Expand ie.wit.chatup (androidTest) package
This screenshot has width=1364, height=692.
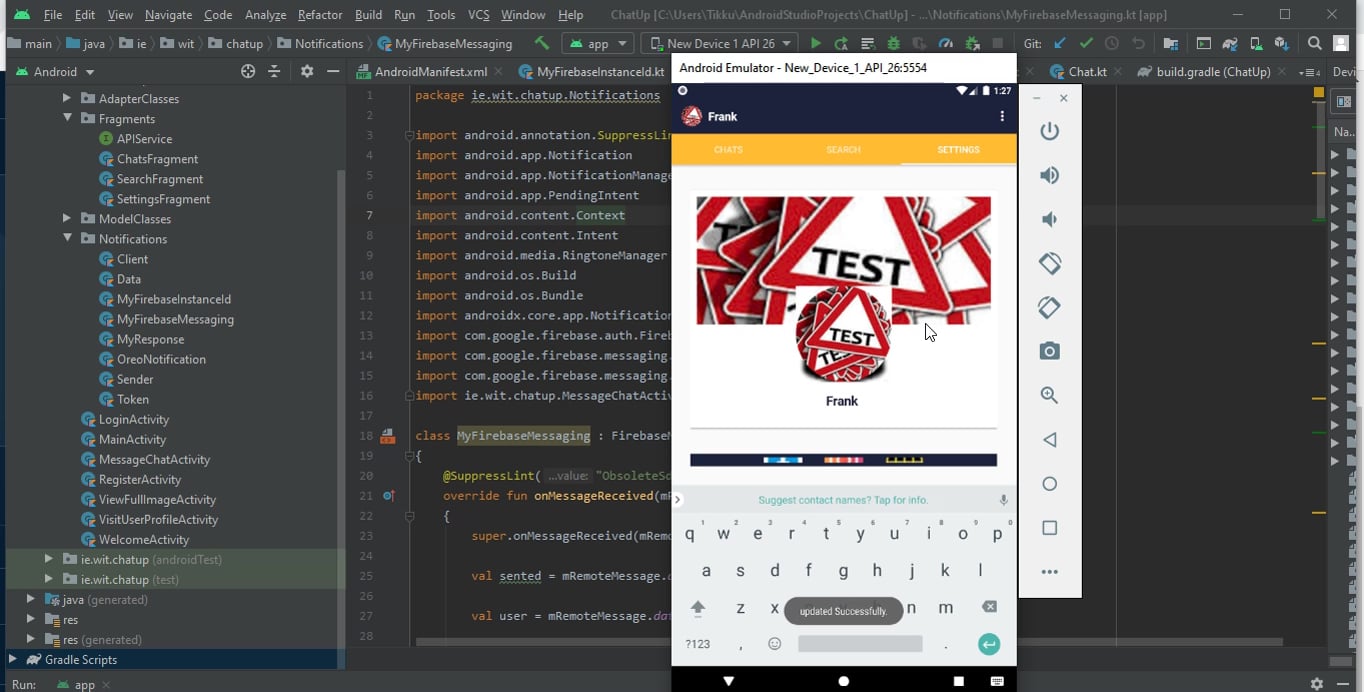point(48,559)
